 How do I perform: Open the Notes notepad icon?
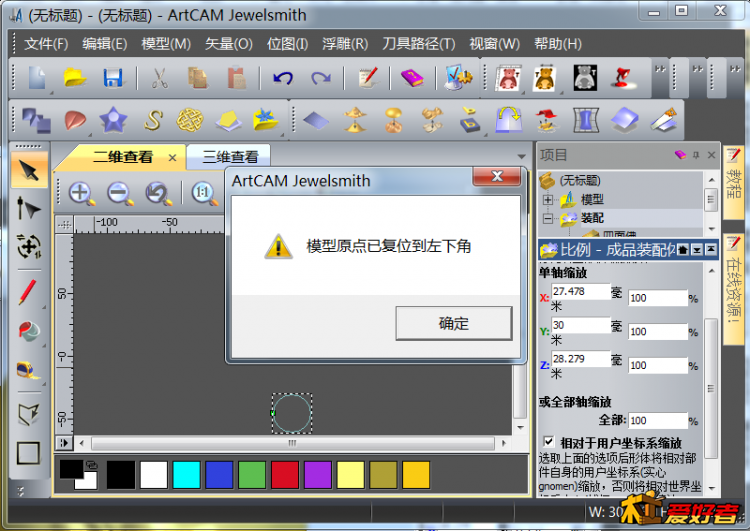coord(368,77)
